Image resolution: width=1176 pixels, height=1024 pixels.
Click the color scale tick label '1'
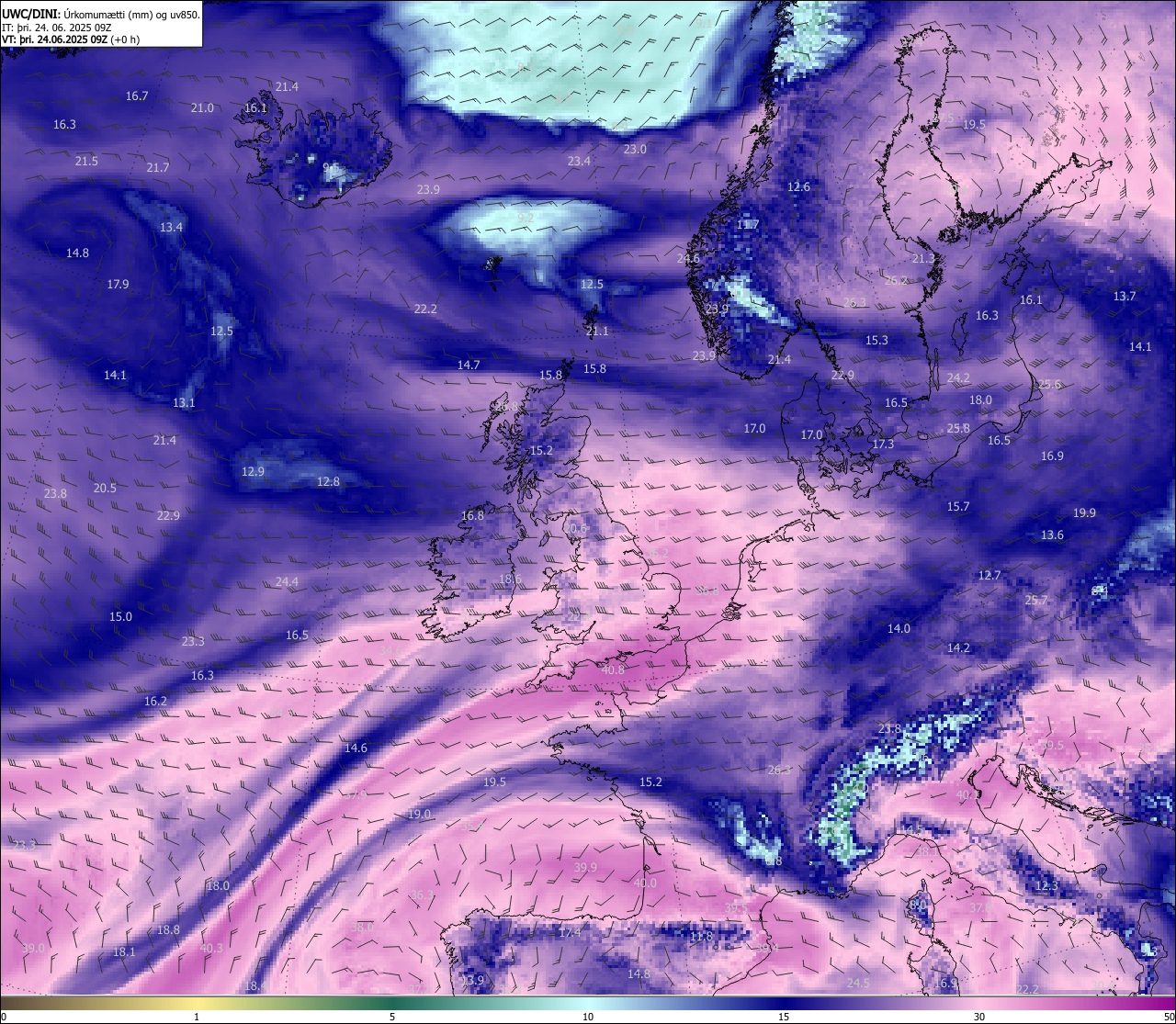[197, 1017]
